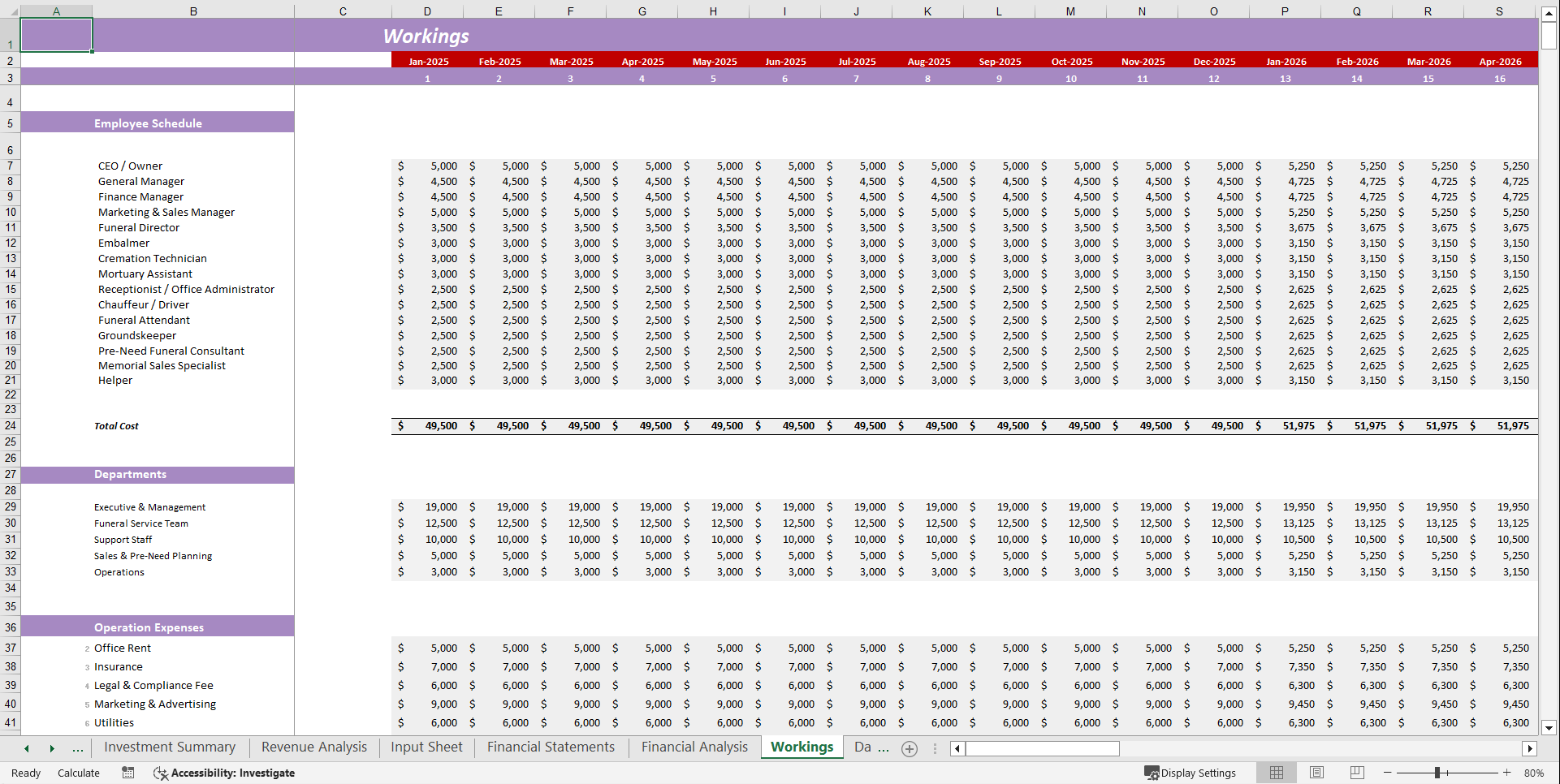Add a new worksheet with the plus icon
Viewport: 1560px width, 784px height.
click(x=910, y=748)
